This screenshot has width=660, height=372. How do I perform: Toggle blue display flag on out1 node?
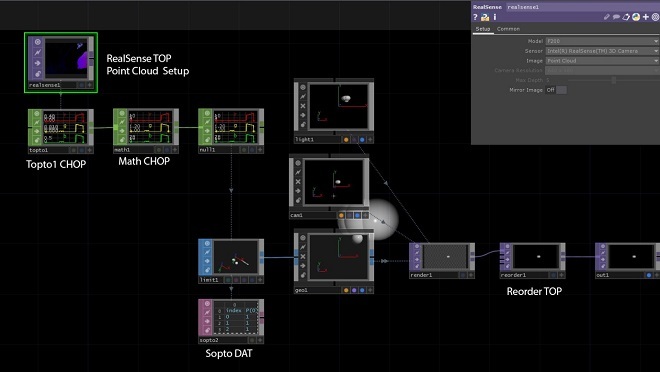click(649, 275)
